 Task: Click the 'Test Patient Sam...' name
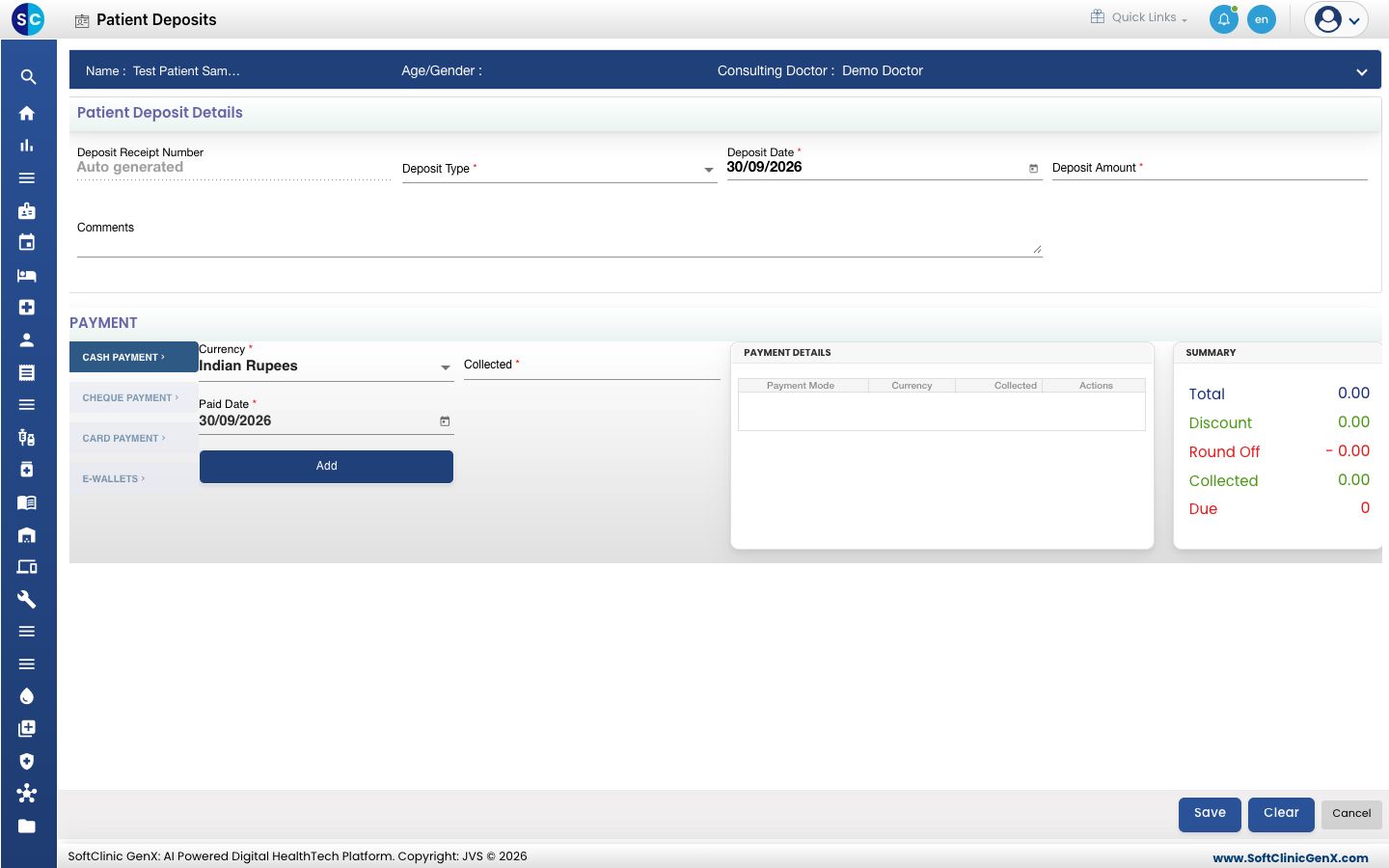(x=186, y=70)
